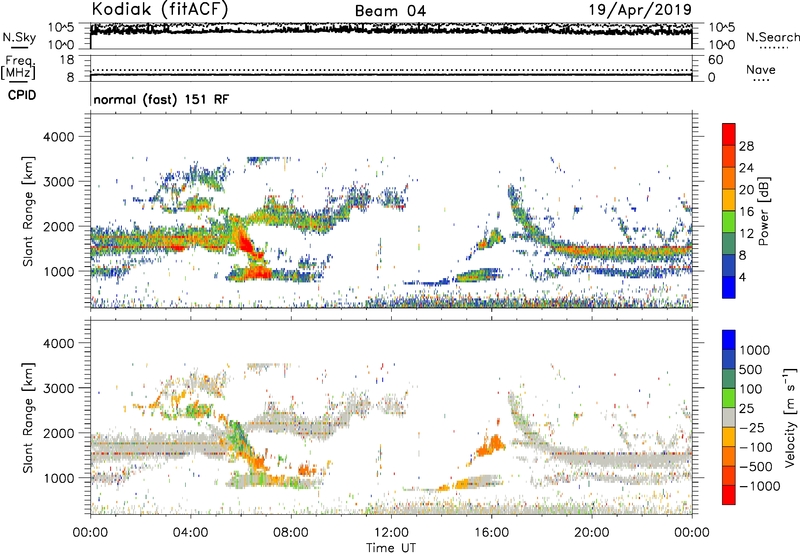800x554 pixels.
Task: Click the 'CPID' label
Action: [22, 95]
